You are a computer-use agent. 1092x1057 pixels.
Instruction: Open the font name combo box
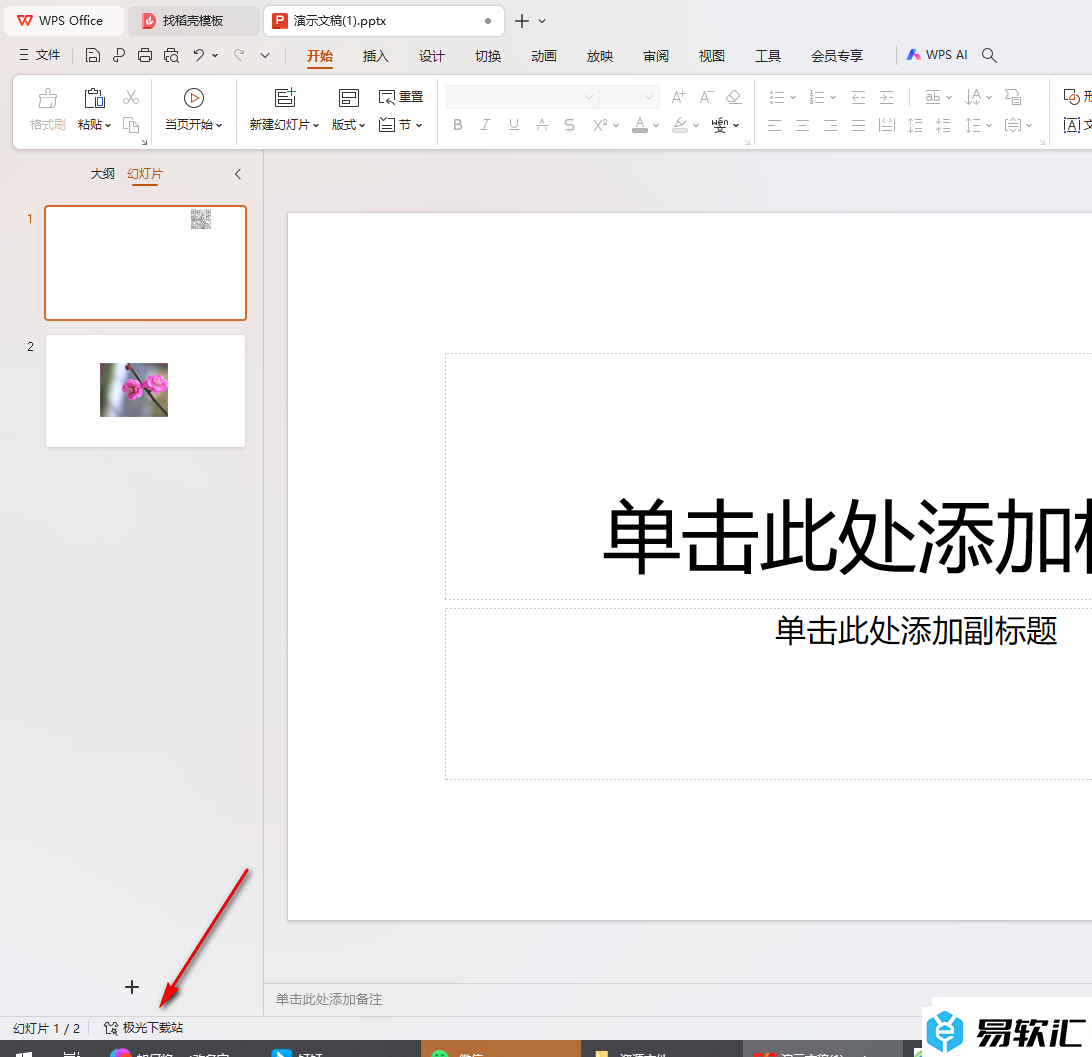pyautogui.click(x=522, y=97)
